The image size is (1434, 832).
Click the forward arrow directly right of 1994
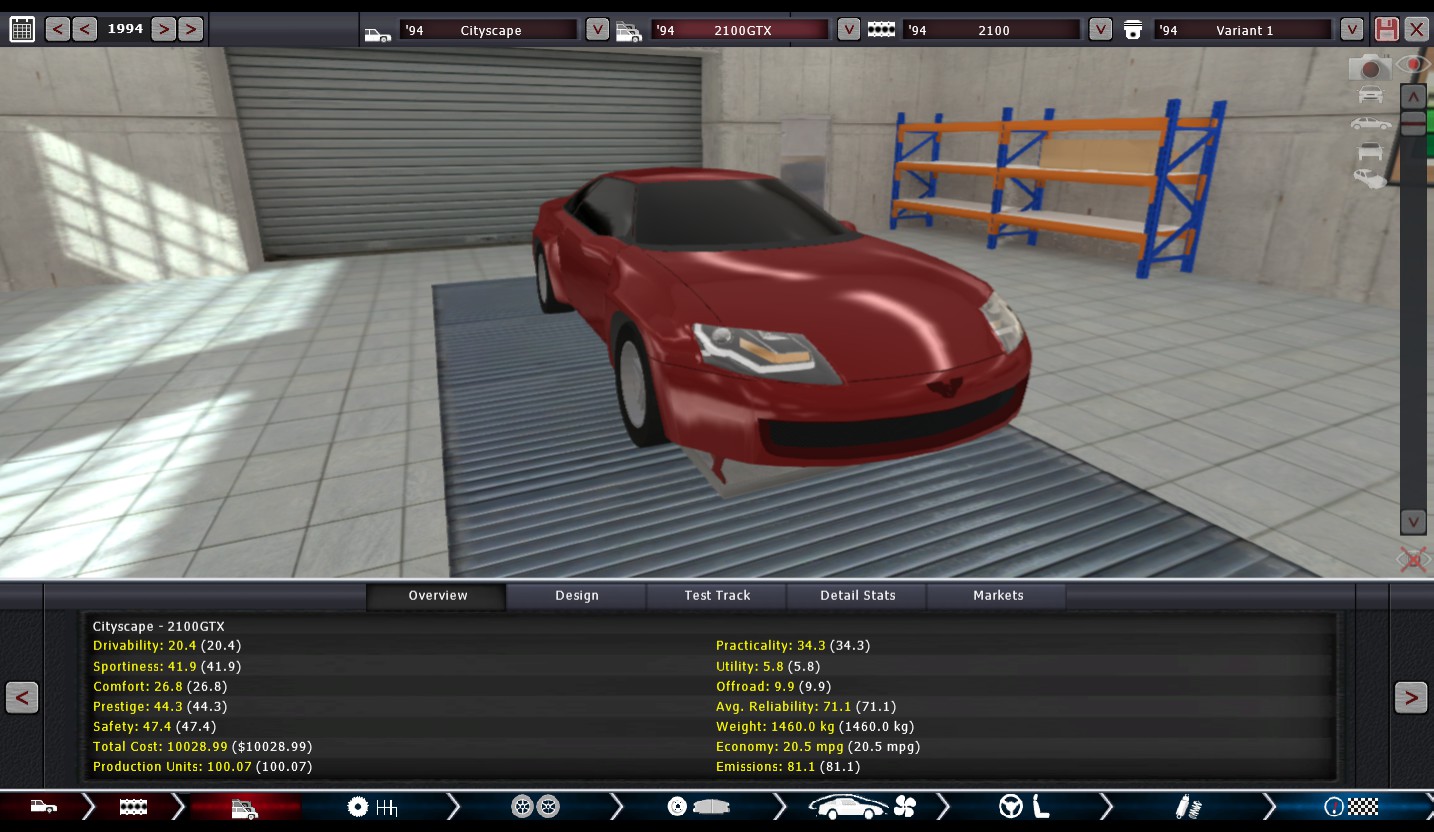(x=163, y=29)
